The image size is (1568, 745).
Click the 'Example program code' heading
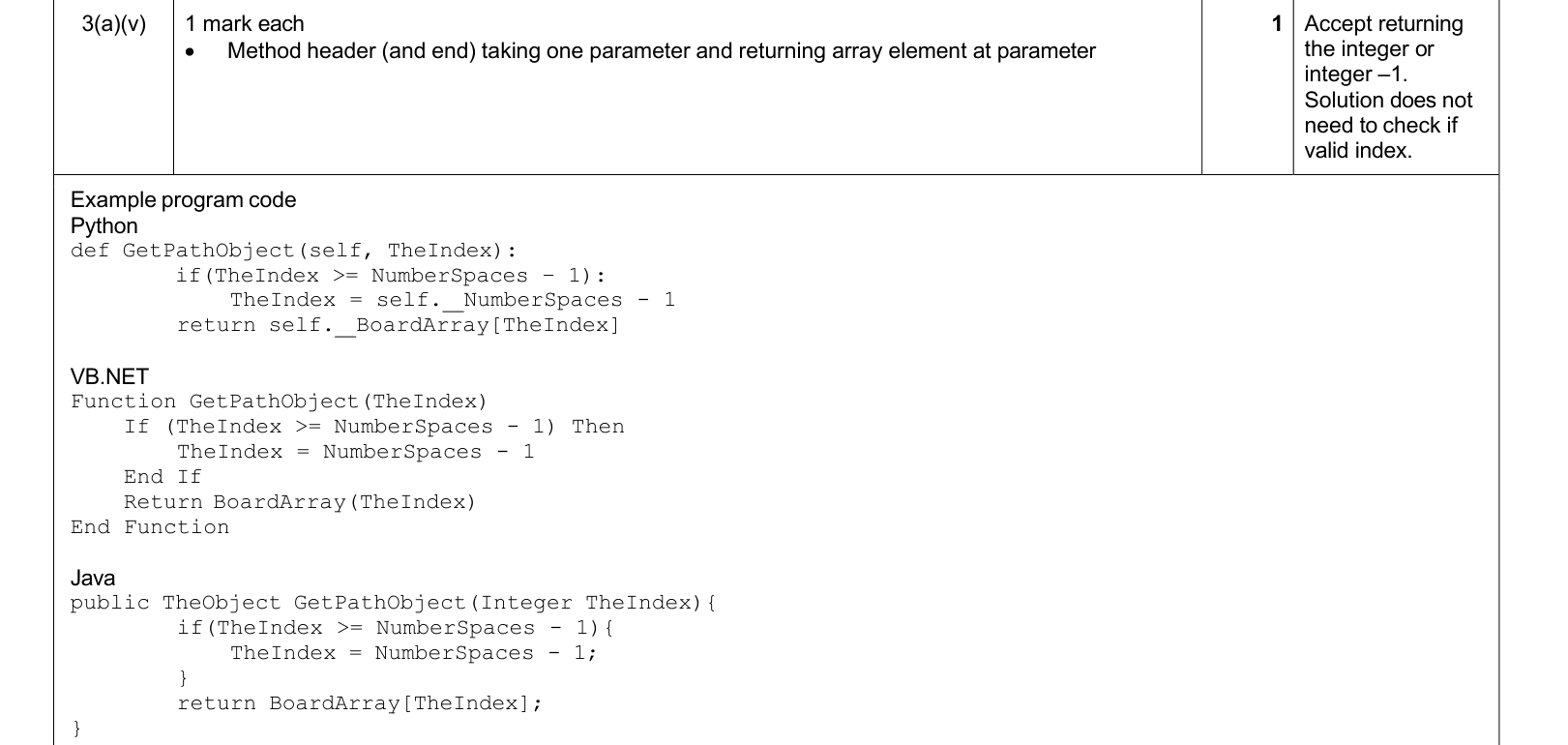coord(184,200)
